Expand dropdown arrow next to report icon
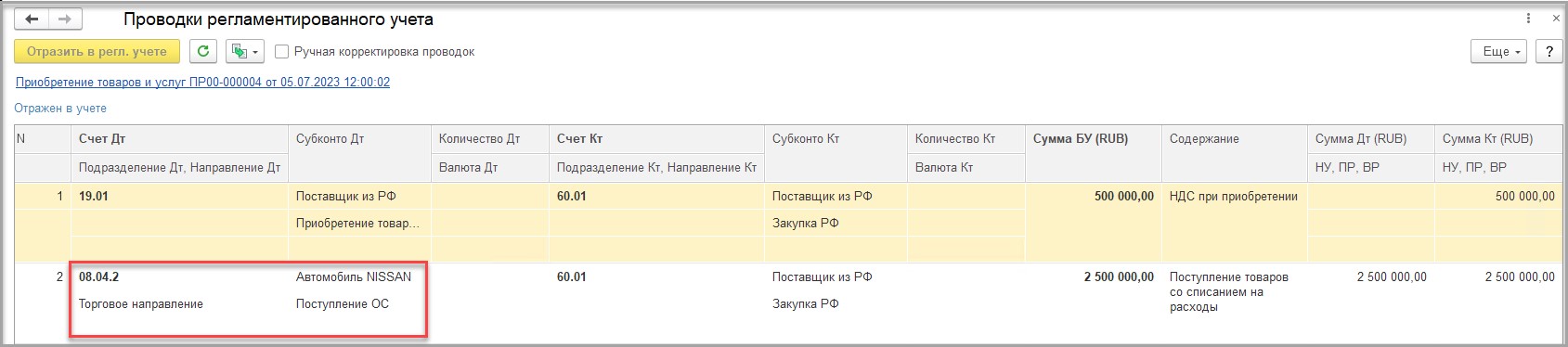The width and height of the screenshot is (1568, 347). click(257, 52)
